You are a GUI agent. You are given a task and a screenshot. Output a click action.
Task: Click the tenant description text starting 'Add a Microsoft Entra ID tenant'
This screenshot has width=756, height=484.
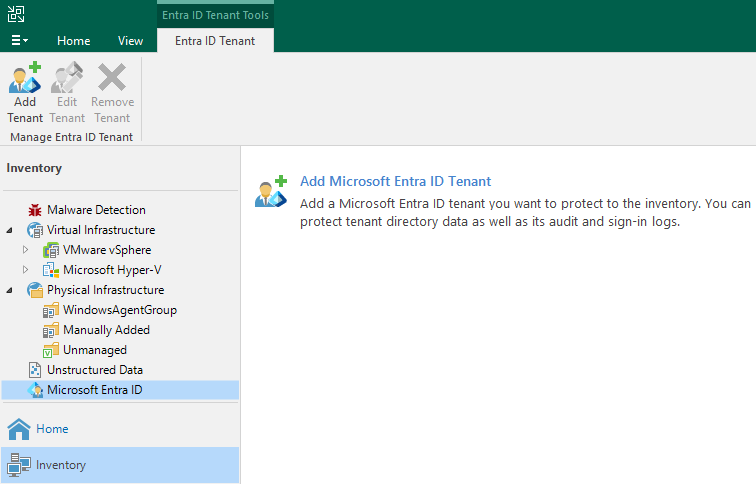point(525,213)
